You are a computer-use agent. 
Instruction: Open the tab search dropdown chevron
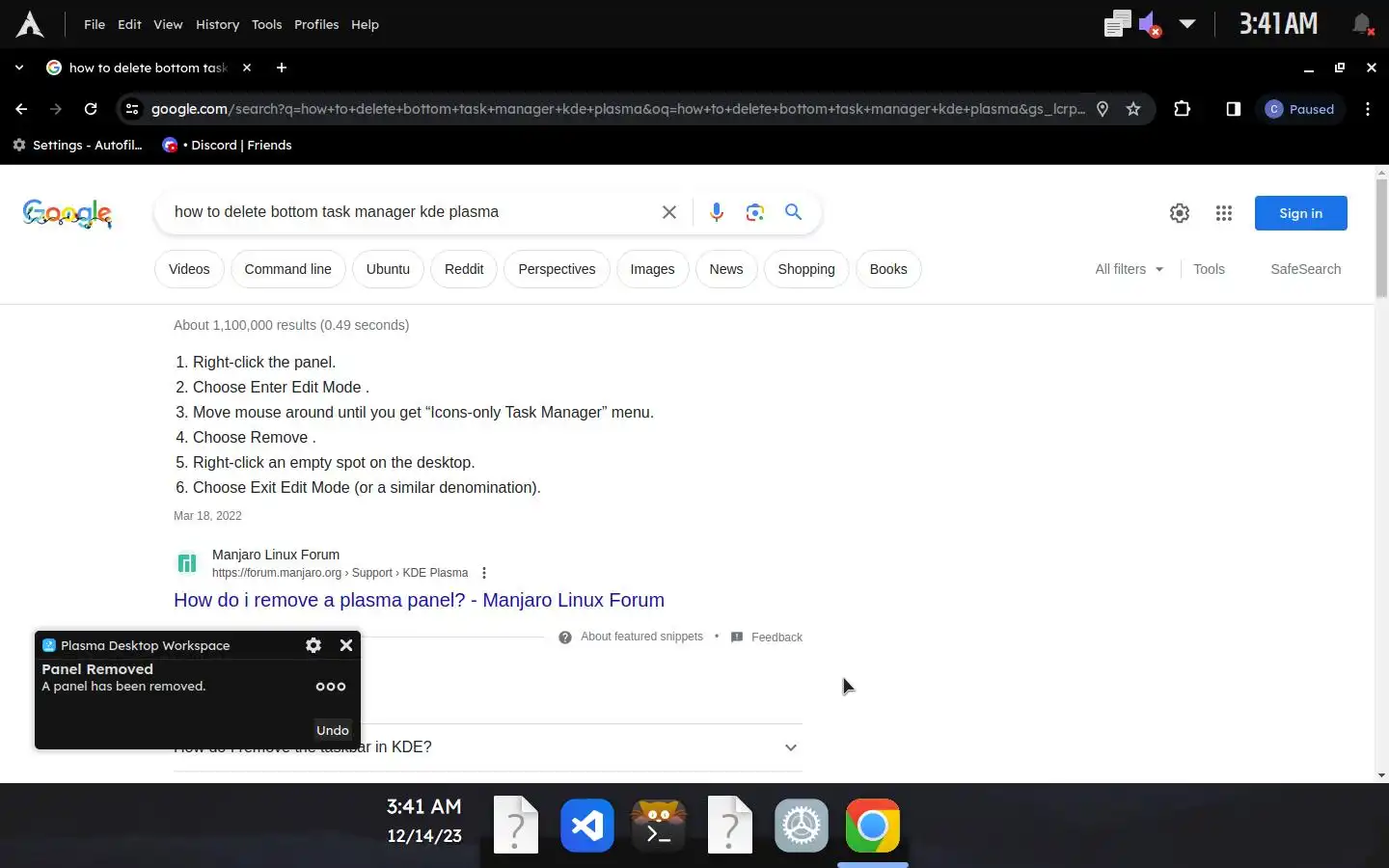tap(18, 68)
